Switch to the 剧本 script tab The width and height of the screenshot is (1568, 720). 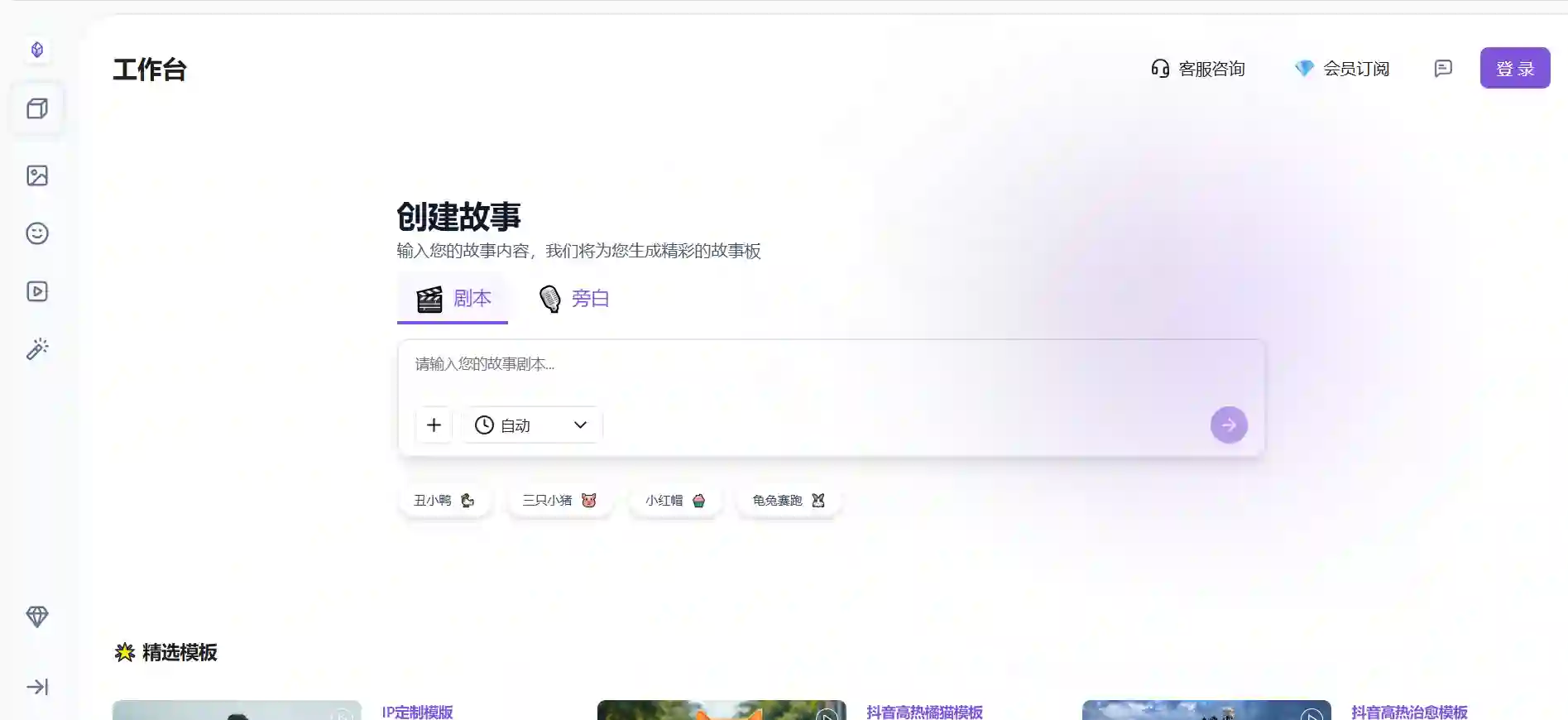tap(453, 299)
